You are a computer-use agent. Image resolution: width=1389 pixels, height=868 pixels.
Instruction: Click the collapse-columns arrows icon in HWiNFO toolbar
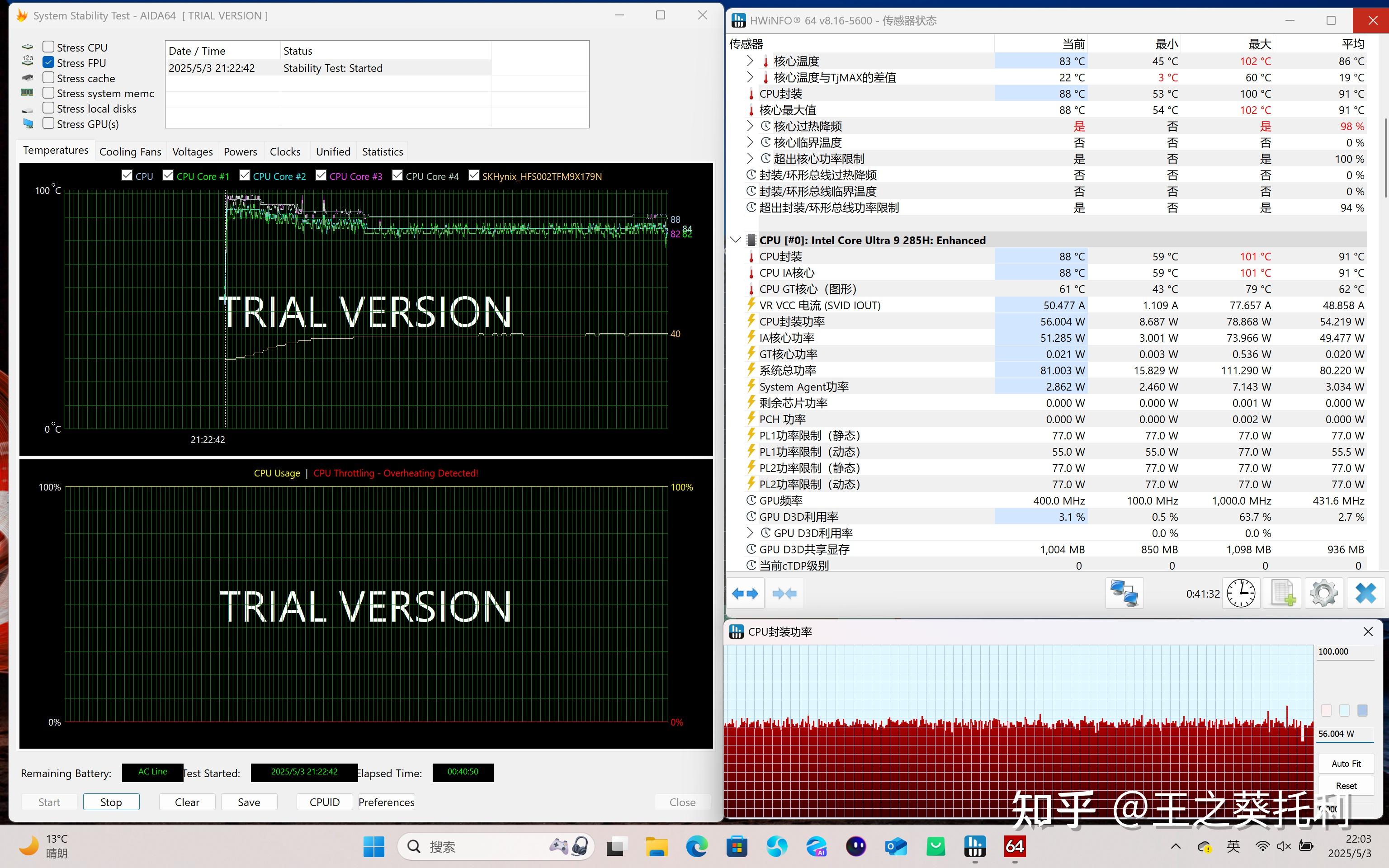tap(784, 593)
